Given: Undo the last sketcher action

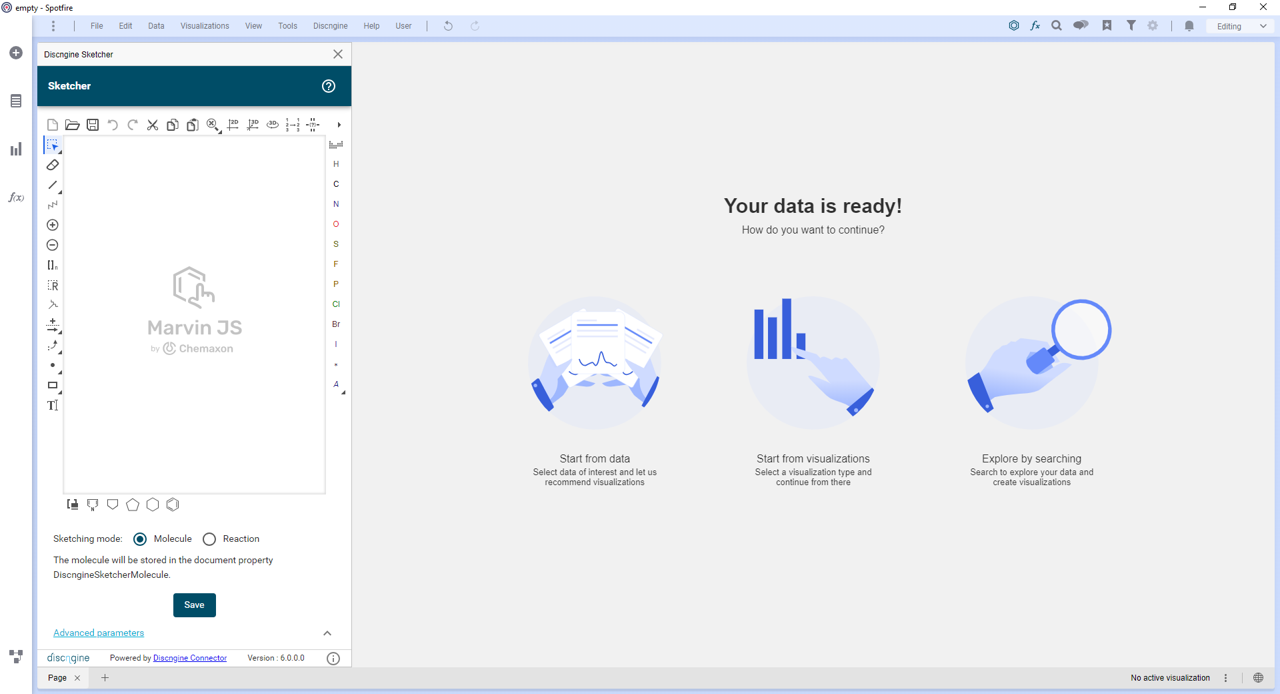Looking at the screenshot, I should coord(113,125).
